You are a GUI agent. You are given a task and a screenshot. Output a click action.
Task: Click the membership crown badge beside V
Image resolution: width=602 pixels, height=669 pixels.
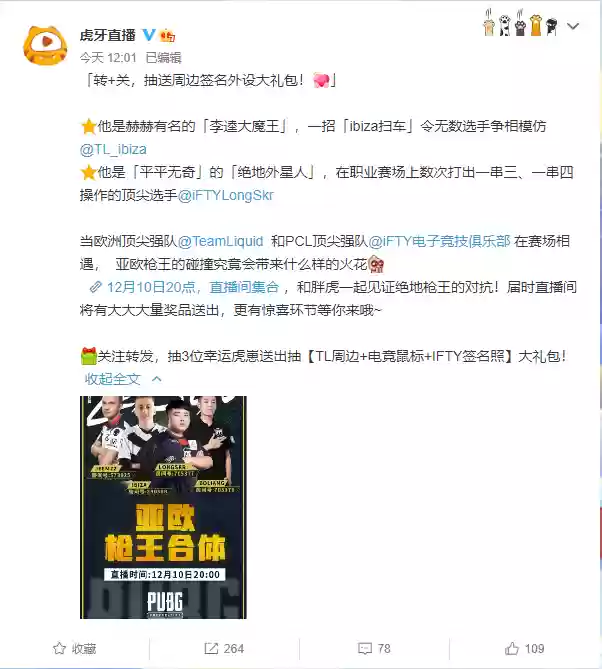tap(167, 36)
